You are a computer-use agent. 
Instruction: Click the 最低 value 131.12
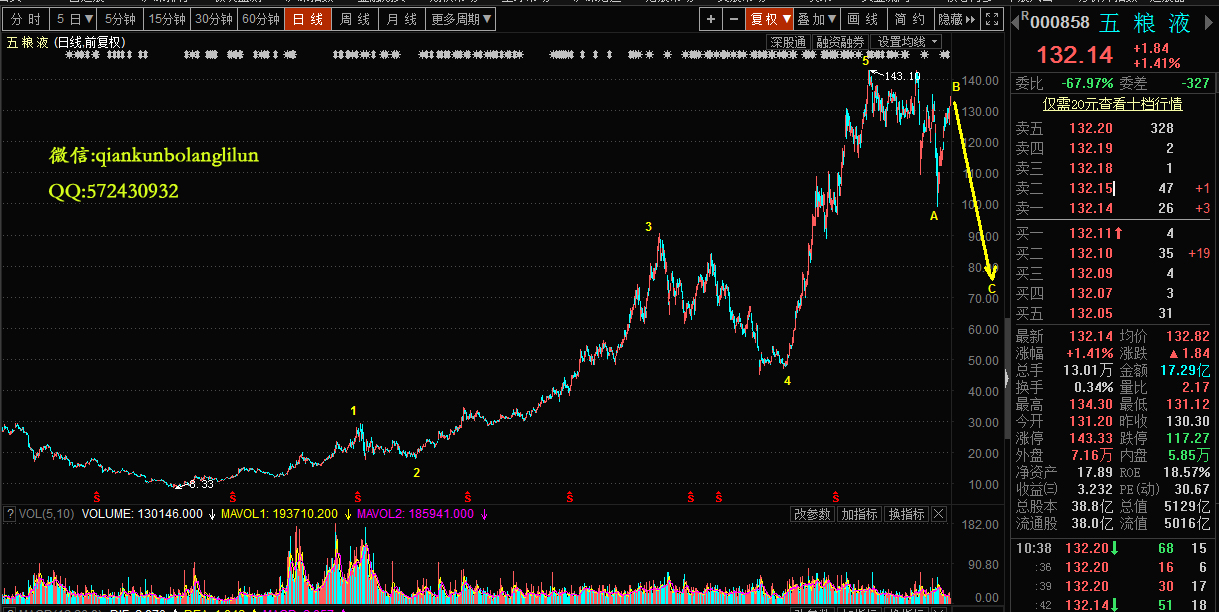pyautogui.click(x=1187, y=404)
